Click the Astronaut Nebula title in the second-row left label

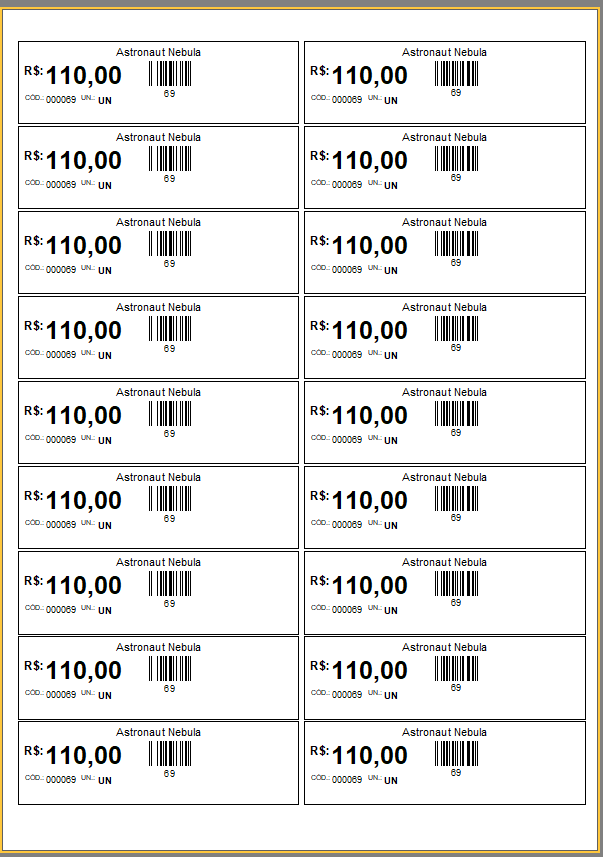point(158,137)
